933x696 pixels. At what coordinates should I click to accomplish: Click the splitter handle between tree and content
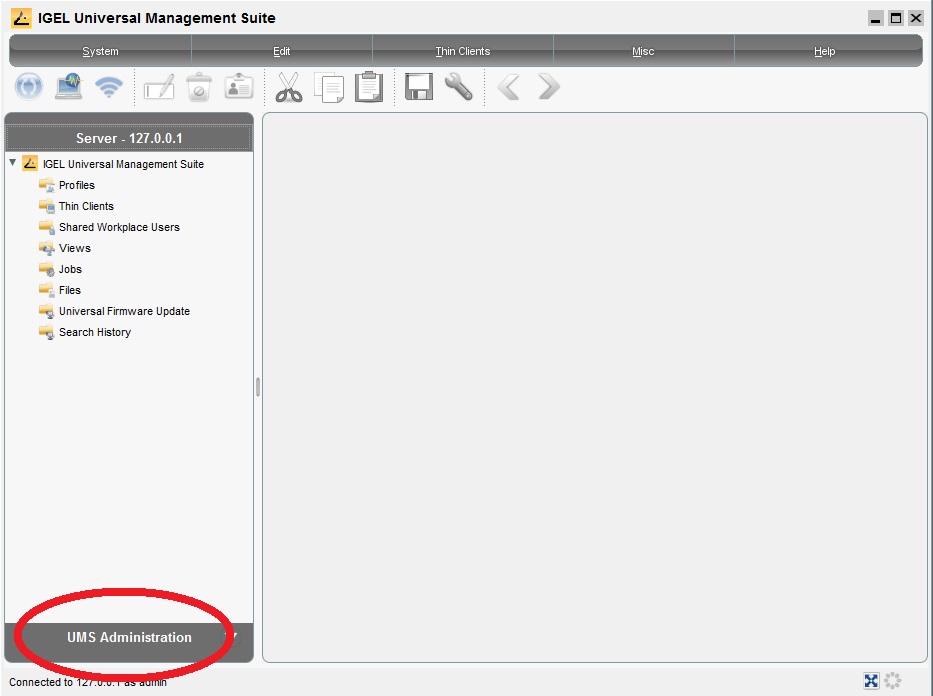pyautogui.click(x=258, y=387)
